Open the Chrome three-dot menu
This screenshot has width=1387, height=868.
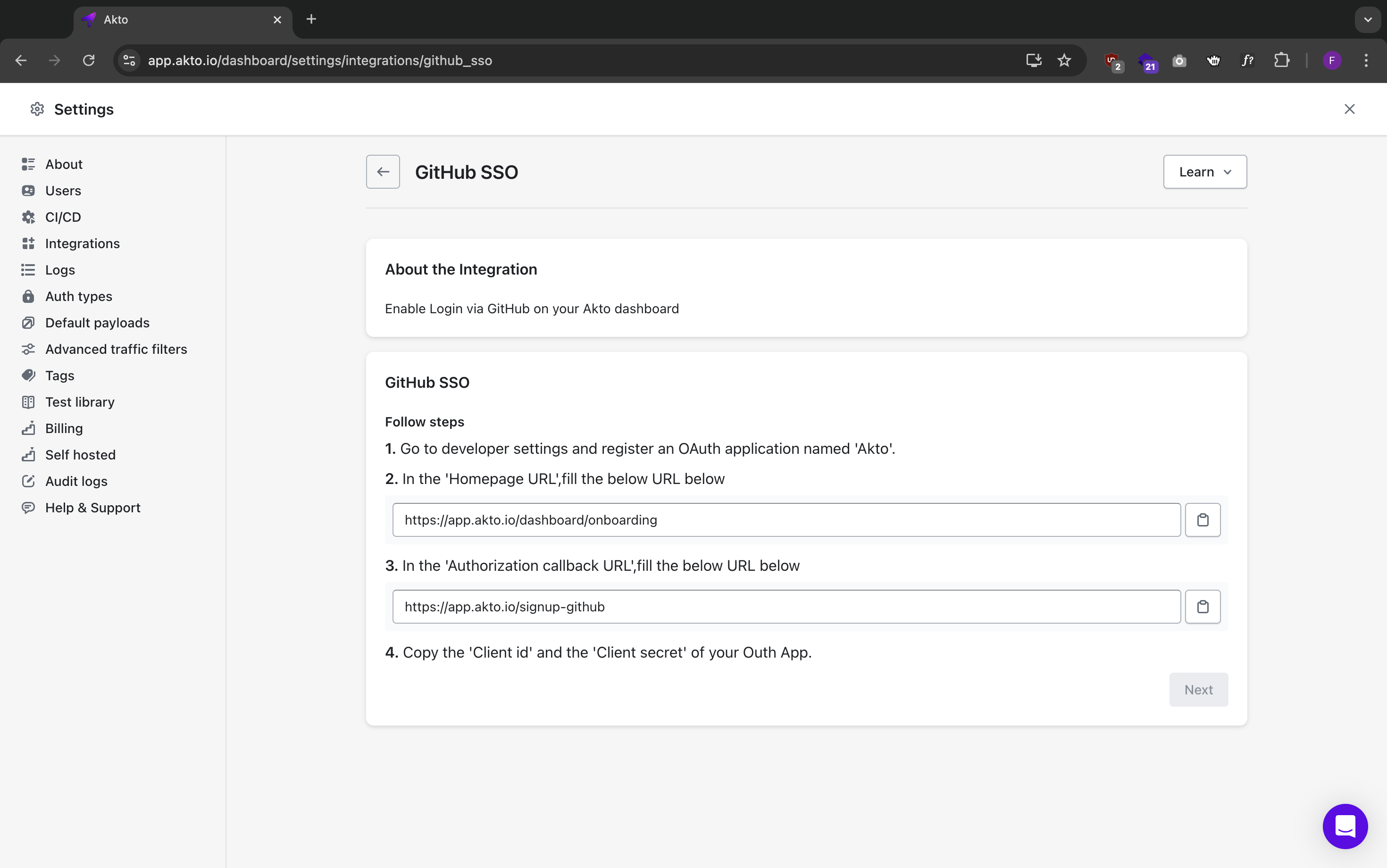pos(1366,60)
